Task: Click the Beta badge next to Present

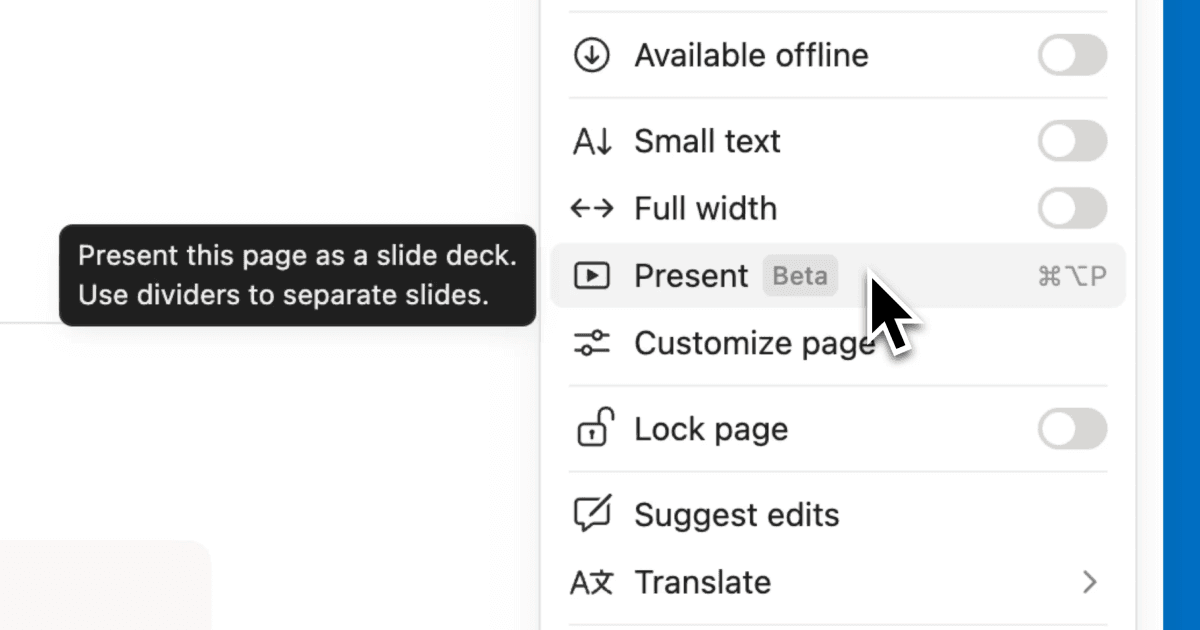Action: 799,276
